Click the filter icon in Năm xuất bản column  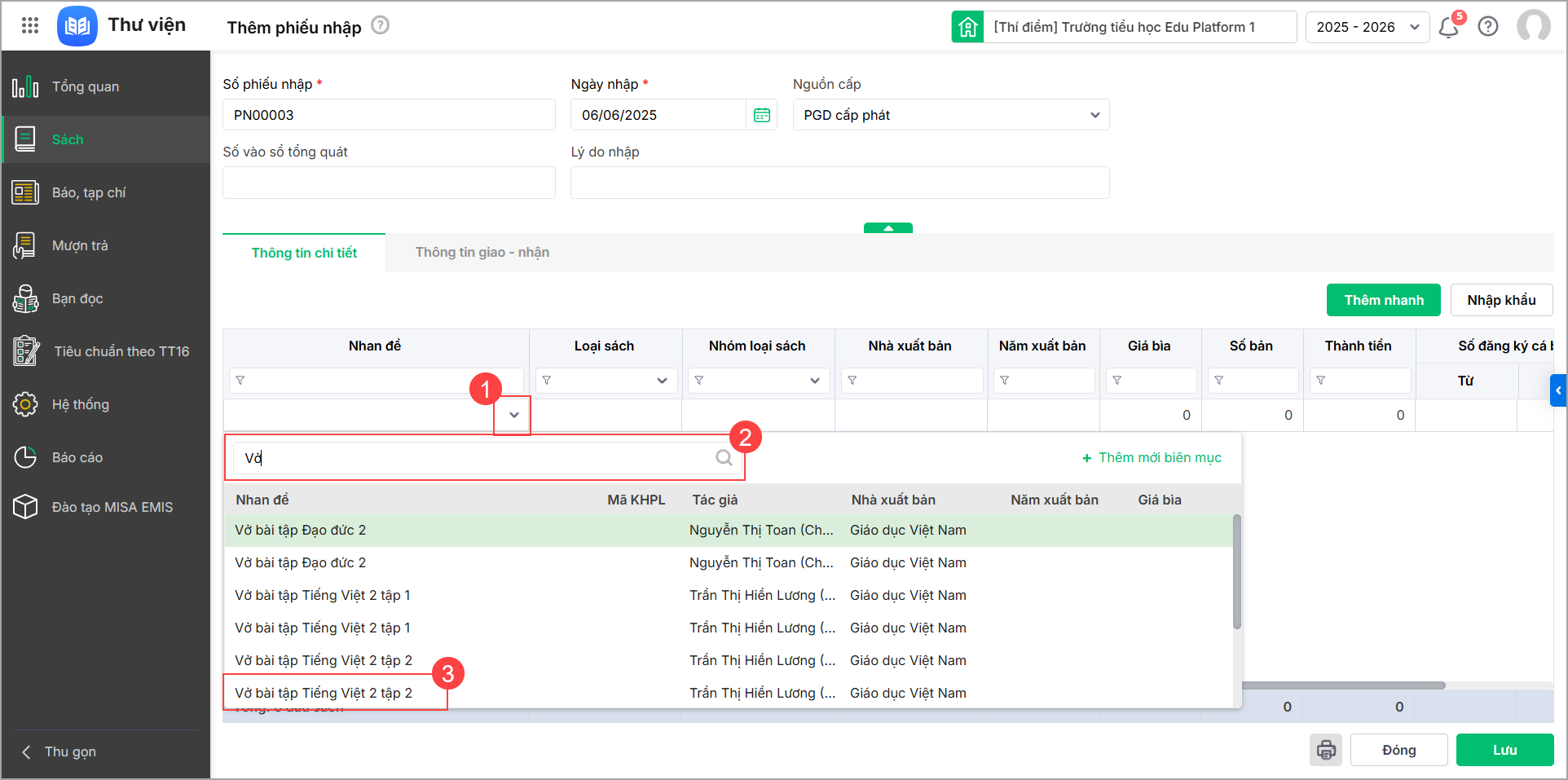(1005, 381)
